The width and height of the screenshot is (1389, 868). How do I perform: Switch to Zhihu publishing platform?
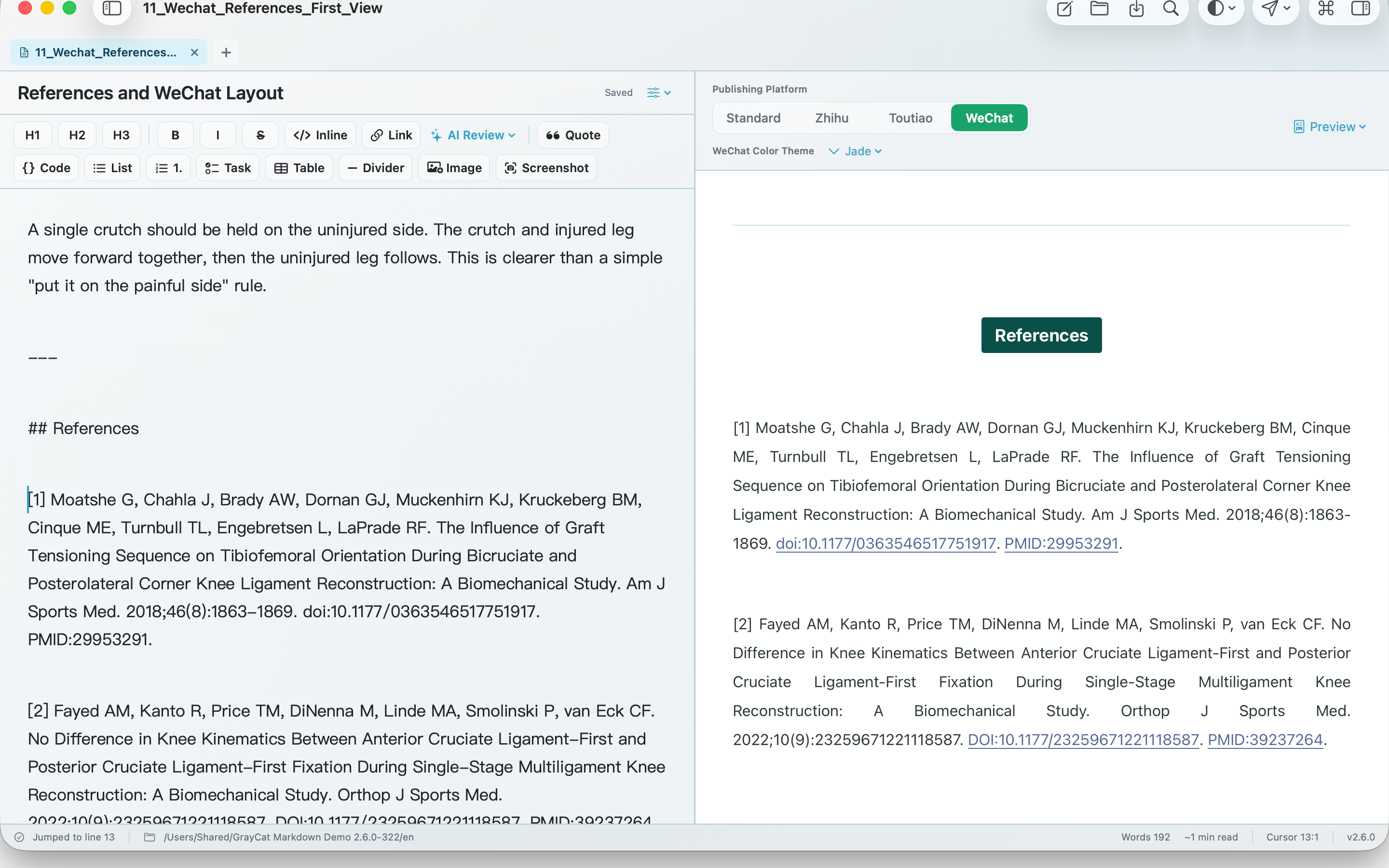(831, 118)
